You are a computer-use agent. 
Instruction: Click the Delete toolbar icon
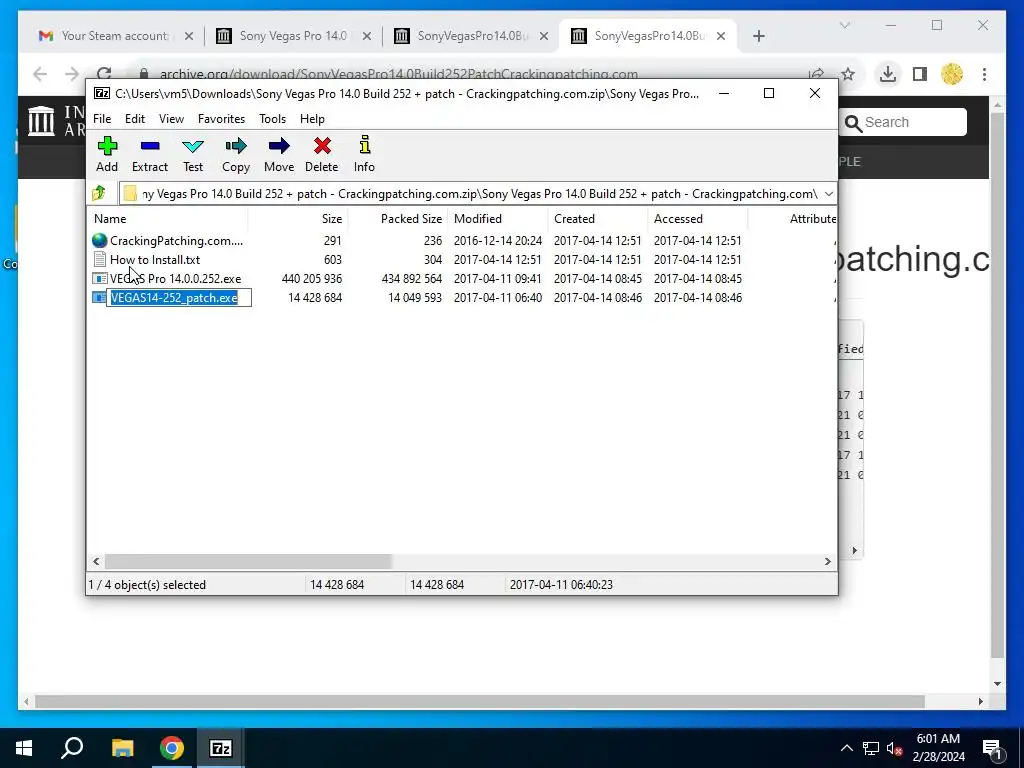click(x=322, y=146)
